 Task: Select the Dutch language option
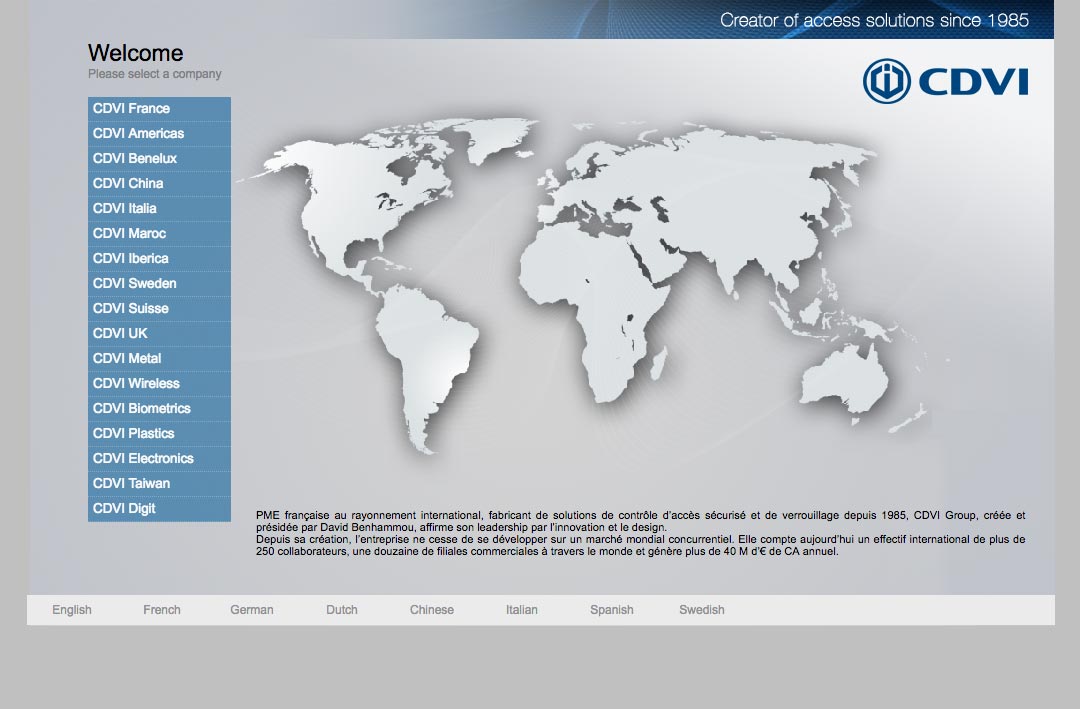coord(342,610)
